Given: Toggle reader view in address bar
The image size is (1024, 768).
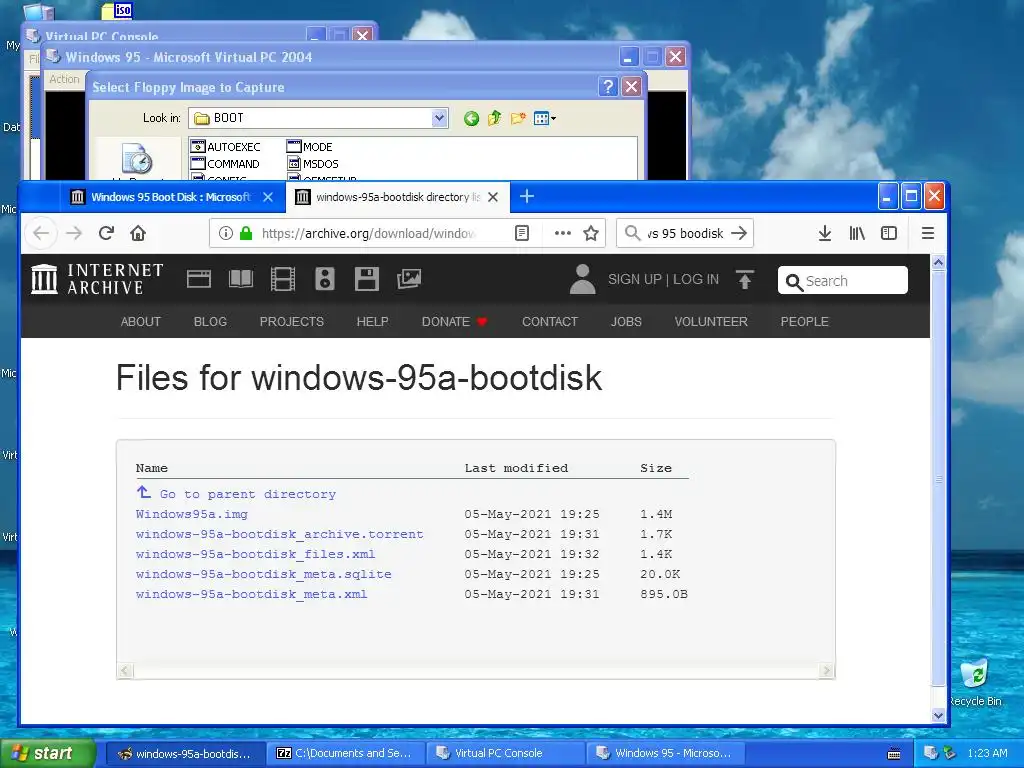Looking at the screenshot, I should point(522,233).
